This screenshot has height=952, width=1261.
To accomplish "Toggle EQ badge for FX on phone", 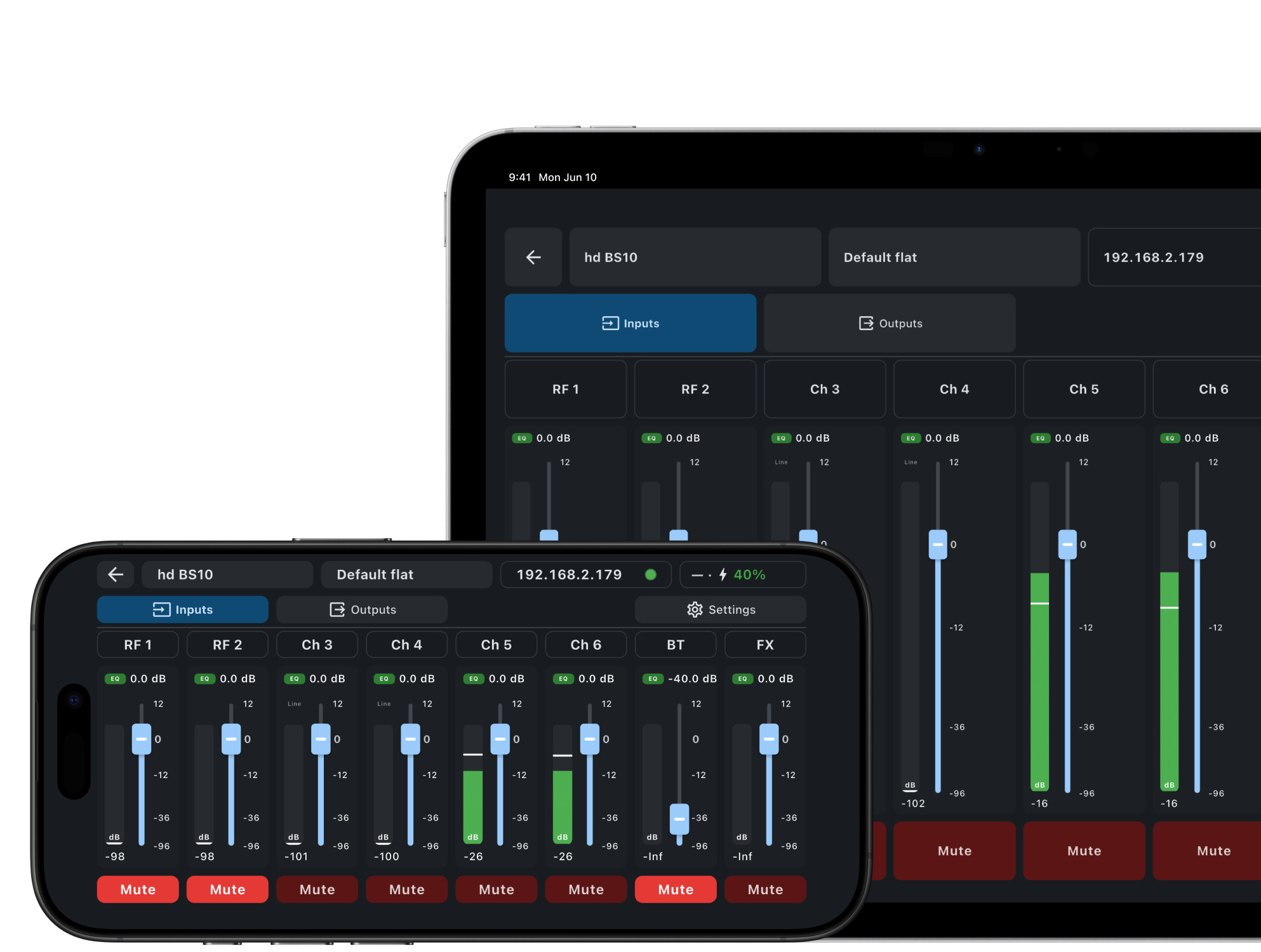I will click(x=742, y=678).
